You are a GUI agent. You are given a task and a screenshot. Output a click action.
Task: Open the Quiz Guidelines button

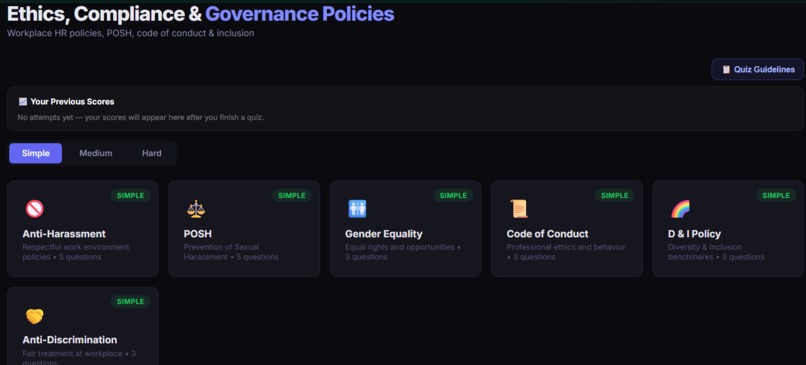(757, 69)
